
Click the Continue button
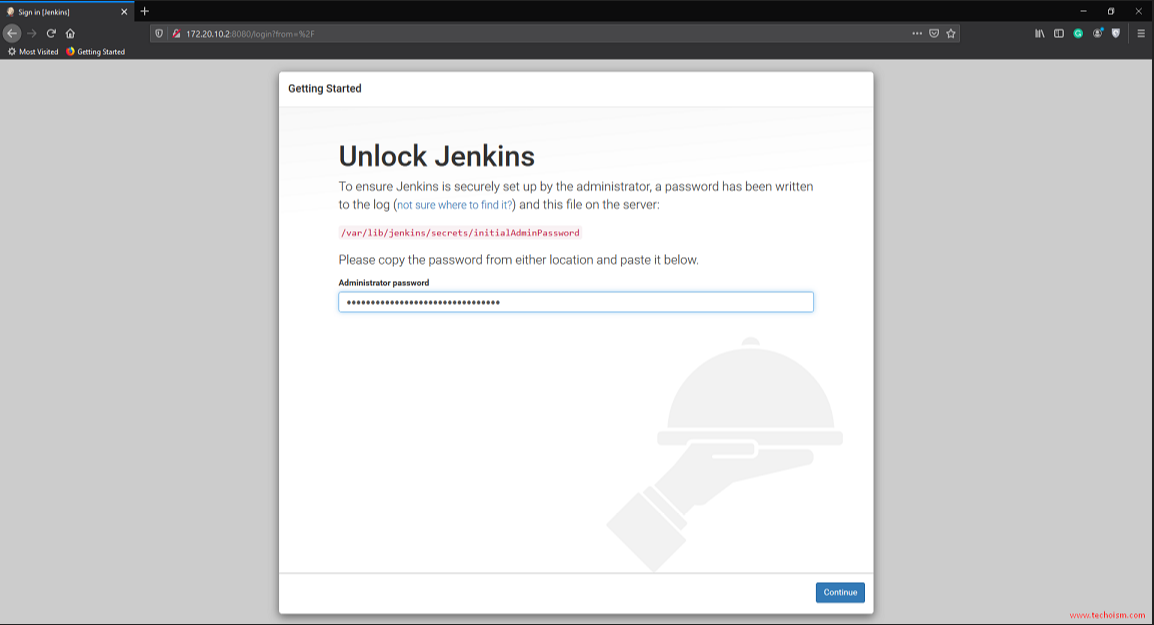840,593
